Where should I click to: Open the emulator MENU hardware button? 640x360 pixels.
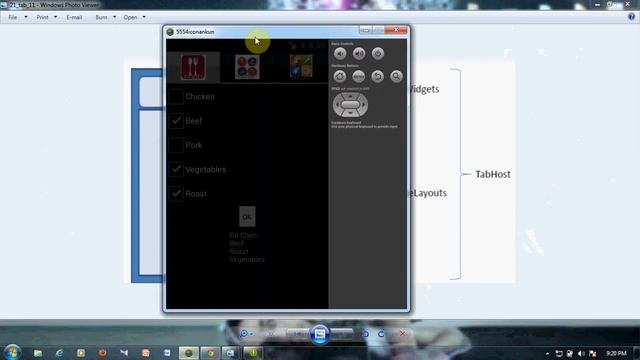[x=358, y=76]
